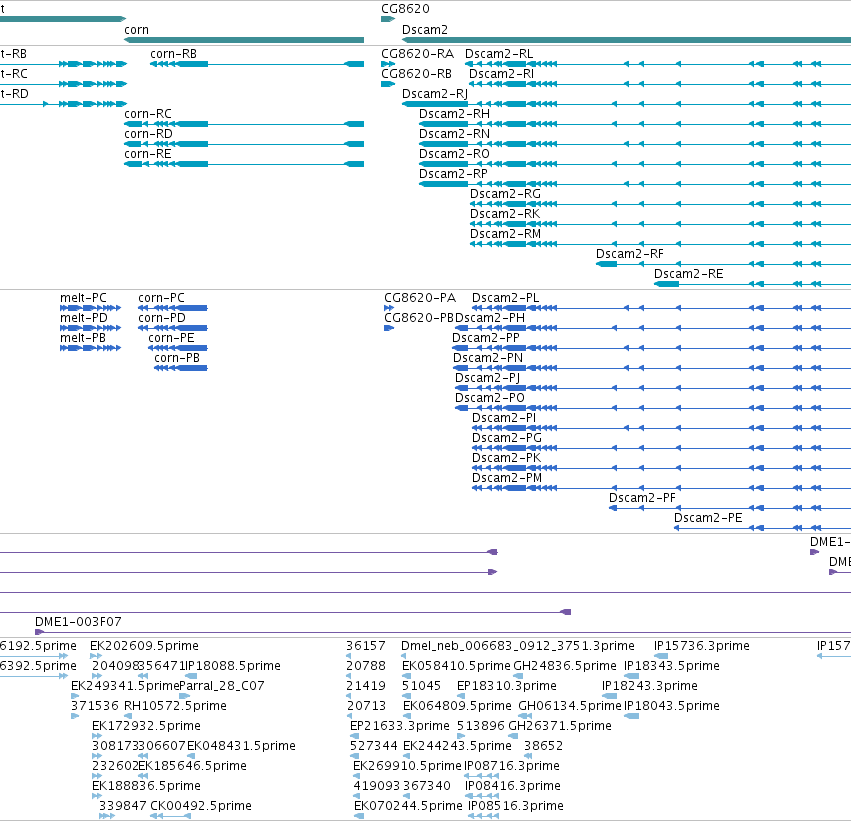This screenshot has width=851, height=821.
Task: Select the CG8620 gene label
Action: coord(405,9)
